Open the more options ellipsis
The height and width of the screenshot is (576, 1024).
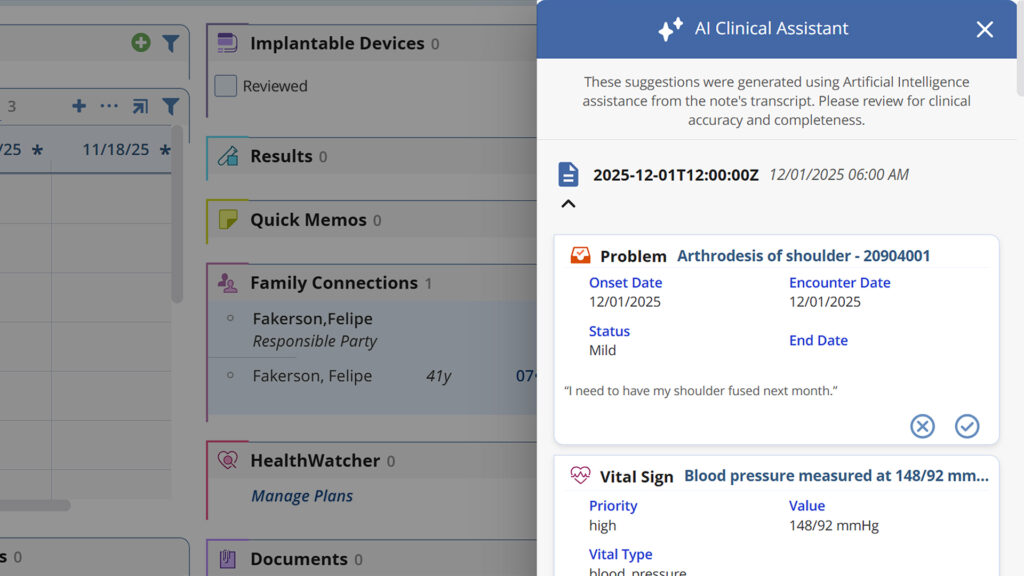pyautogui.click(x=109, y=106)
